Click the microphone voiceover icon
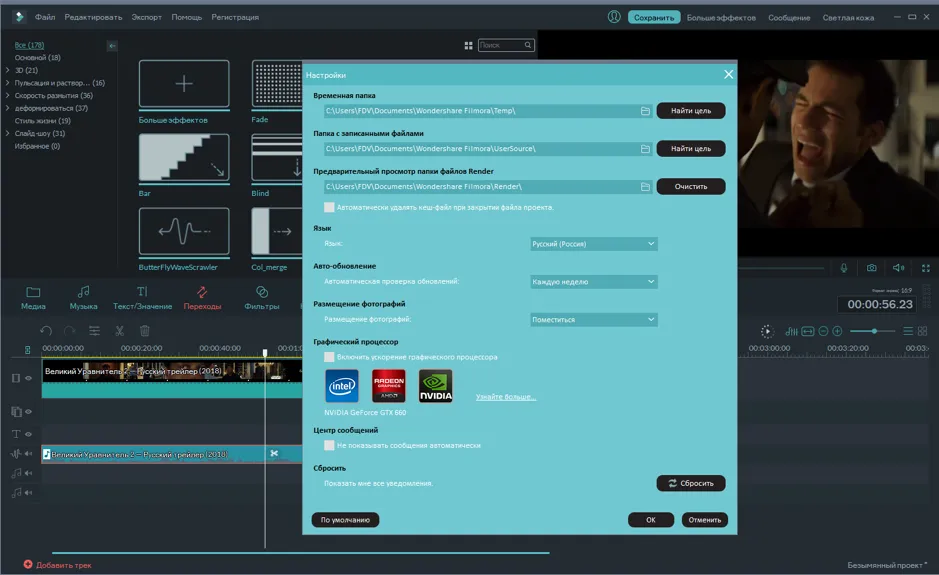Image resolution: width=939 pixels, height=575 pixels. coord(844,268)
